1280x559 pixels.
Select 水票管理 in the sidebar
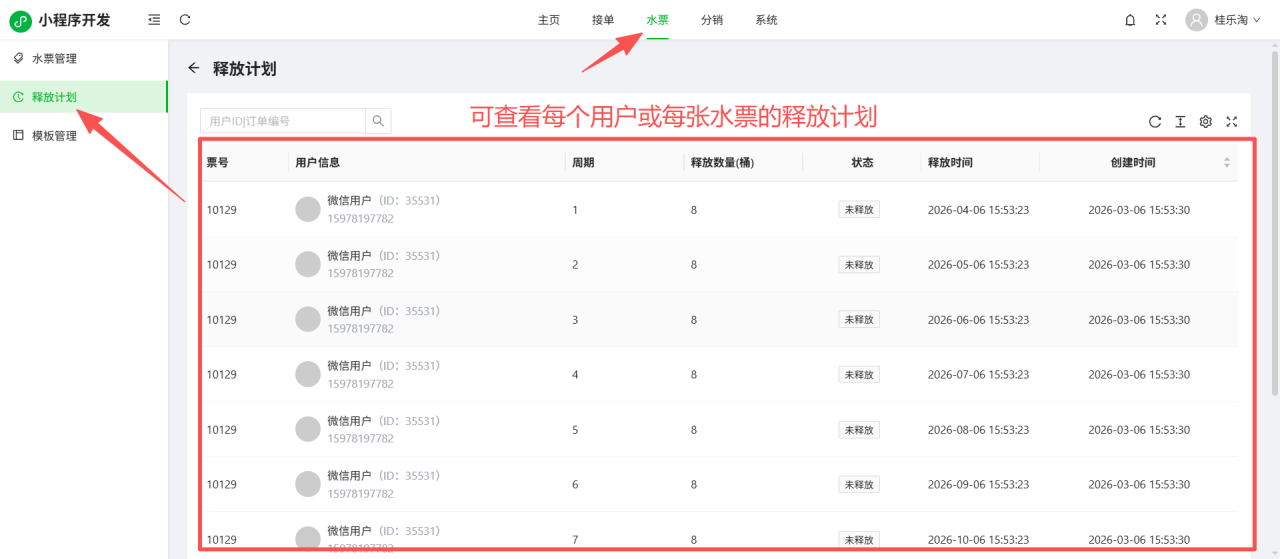(54, 59)
